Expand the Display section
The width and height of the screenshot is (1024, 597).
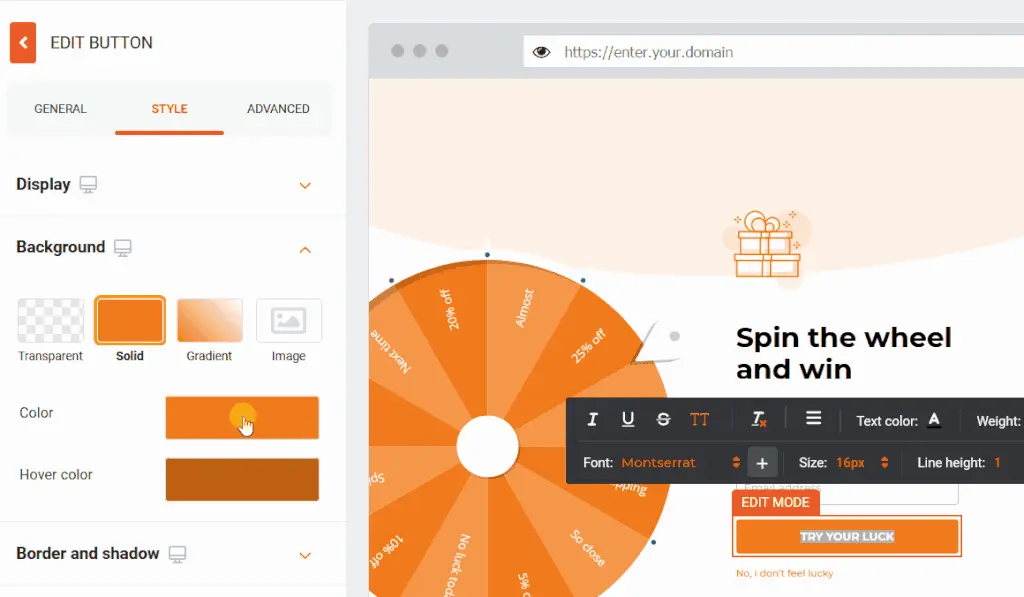coord(305,185)
